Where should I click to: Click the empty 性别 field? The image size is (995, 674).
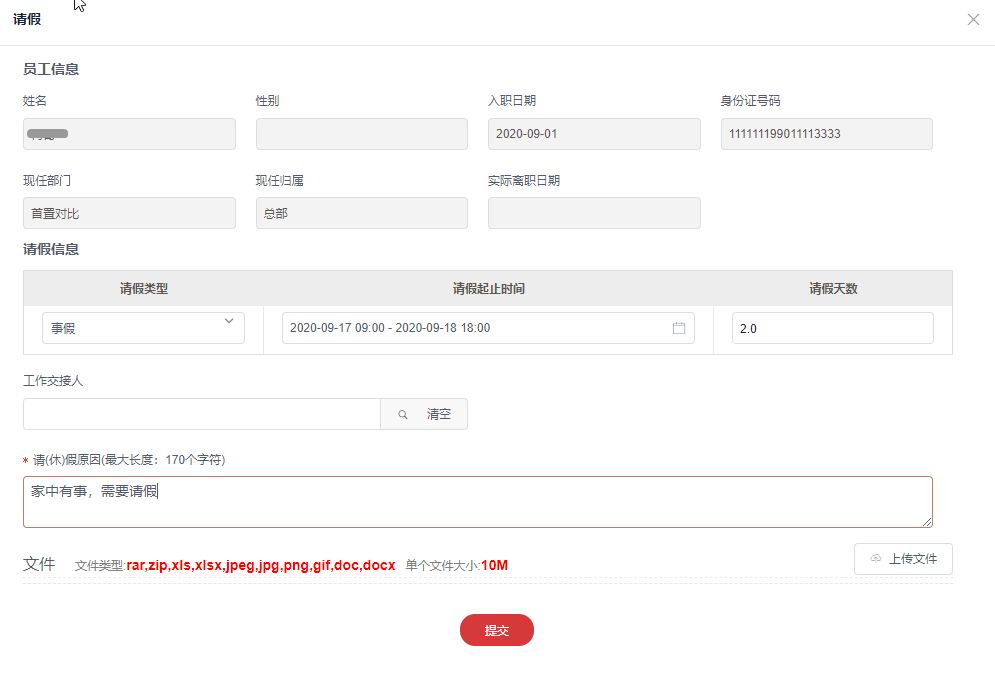point(362,134)
